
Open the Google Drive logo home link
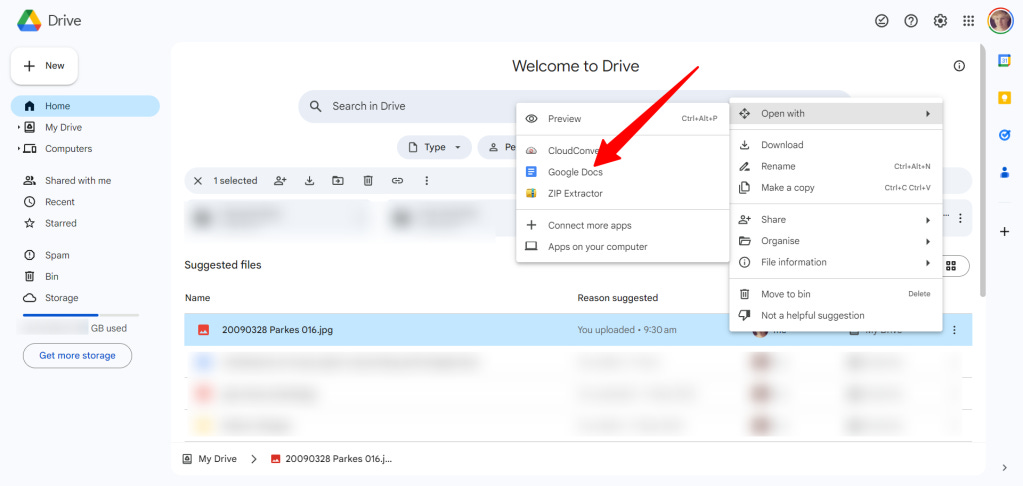tap(50, 21)
